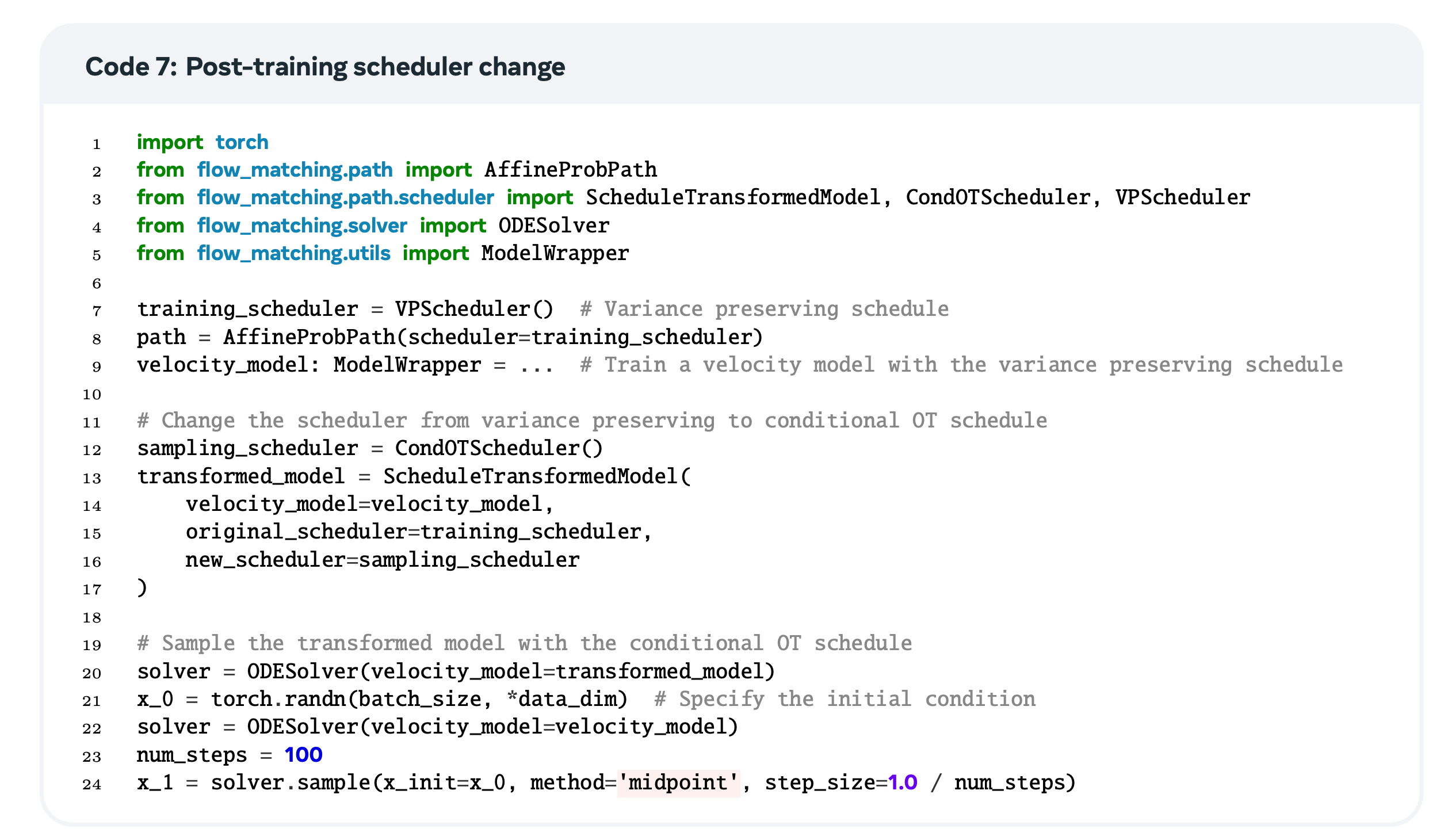Image resolution: width=1444 pixels, height=840 pixels.
Task: Click the 'Code 7: Post-training scheduler change' title
Action: (325, 67)
